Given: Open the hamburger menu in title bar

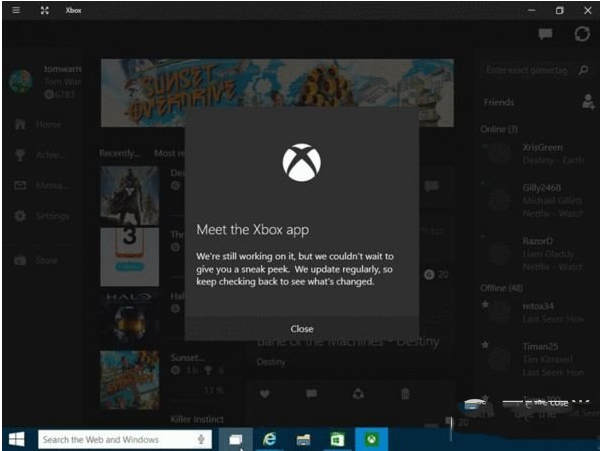Looking at the screenshot, I should (x=15, y=10).
